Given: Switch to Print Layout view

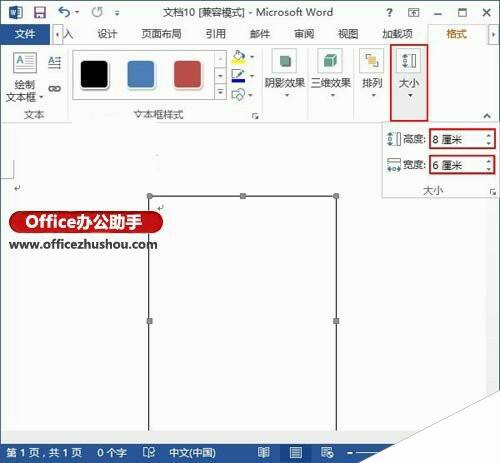Looking at the screenshot, I should pyautogui.click(x=296, y=453).
